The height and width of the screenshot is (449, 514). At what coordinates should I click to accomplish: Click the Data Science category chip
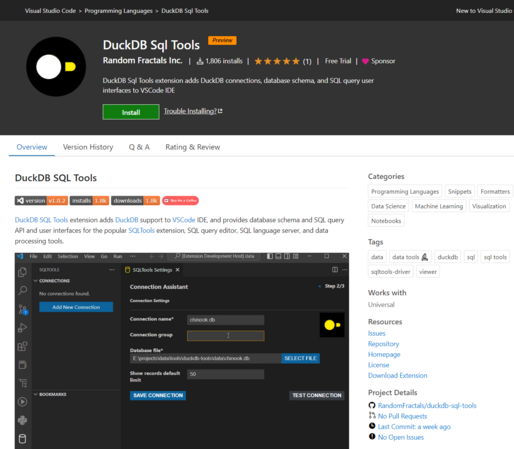pyautogui.click(x=388, y=206)
